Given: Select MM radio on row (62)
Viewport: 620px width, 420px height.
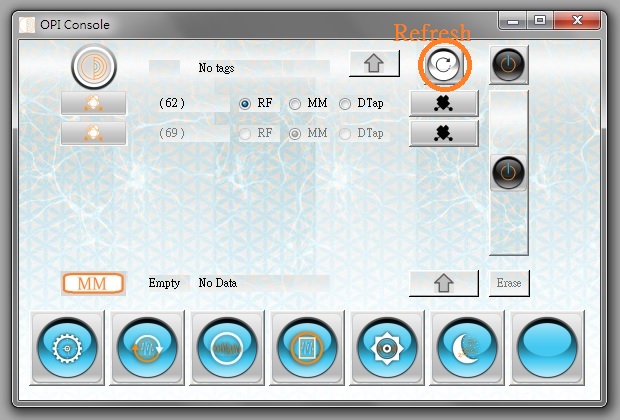Looking at the screenshot, I should pyautogui.click(x=295, y=104).
